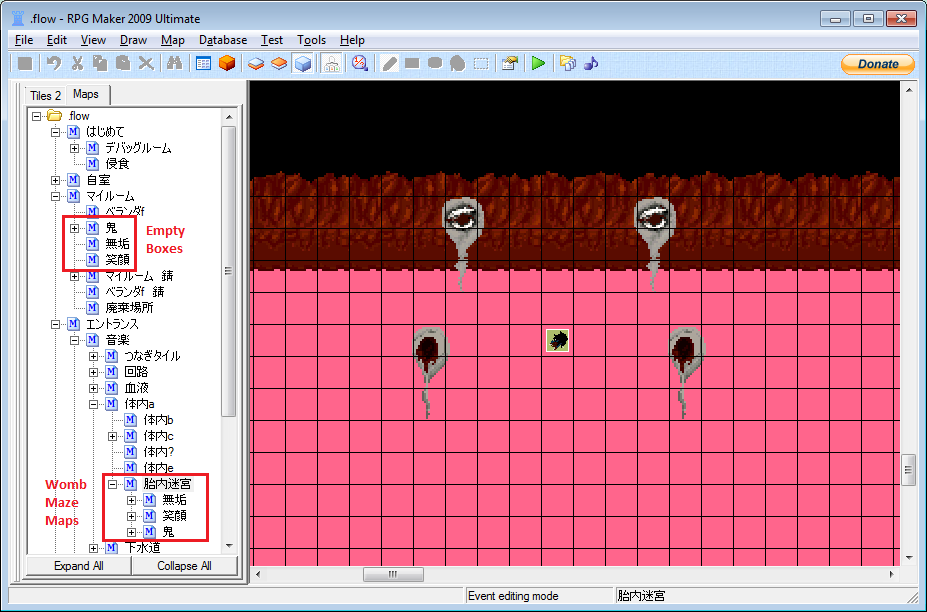Click "Event editing mode" in status bar
The width and height of the screenshot is (927, 612).
point(513,596)
